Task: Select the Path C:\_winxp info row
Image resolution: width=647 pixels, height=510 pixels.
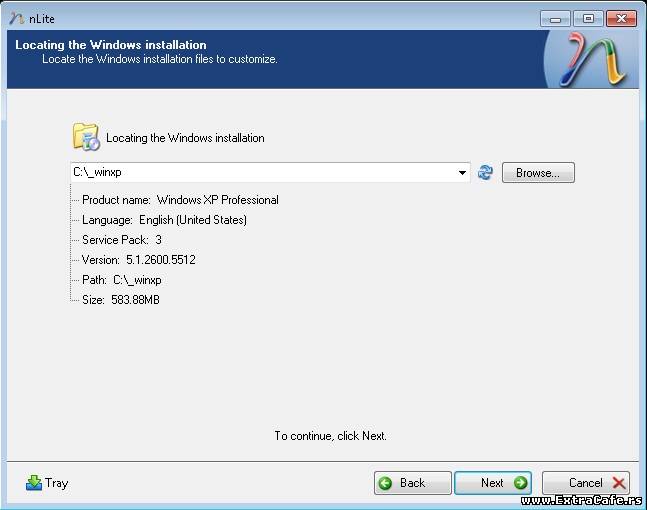Action: (121, 280)
